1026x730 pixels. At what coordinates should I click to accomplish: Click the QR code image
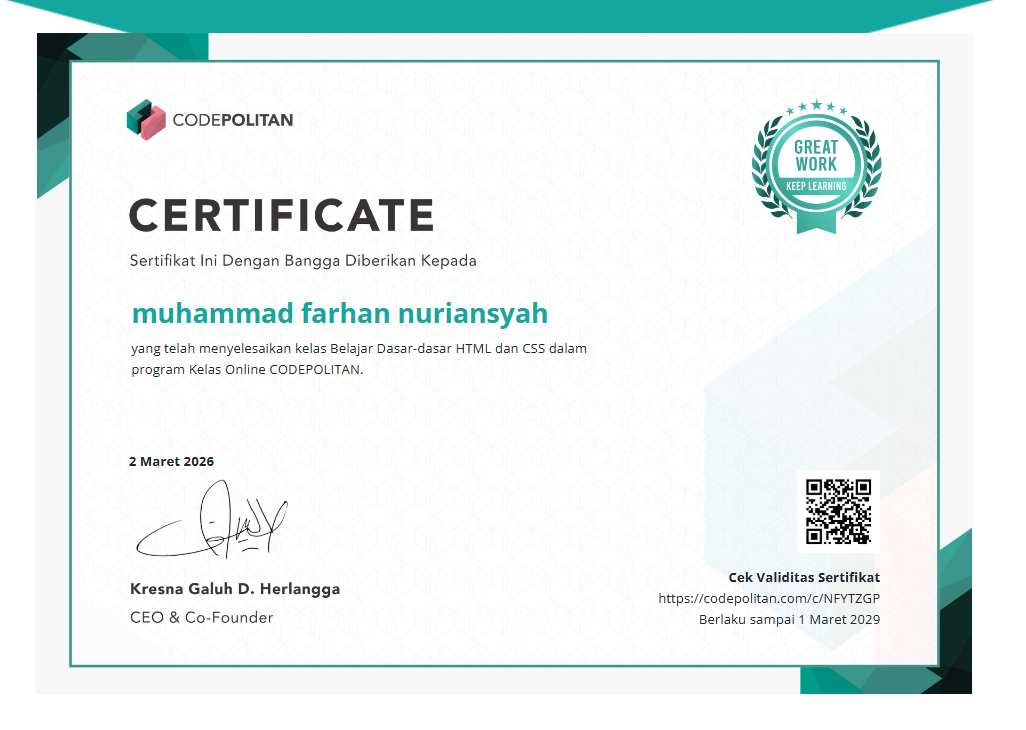[837, 511]
